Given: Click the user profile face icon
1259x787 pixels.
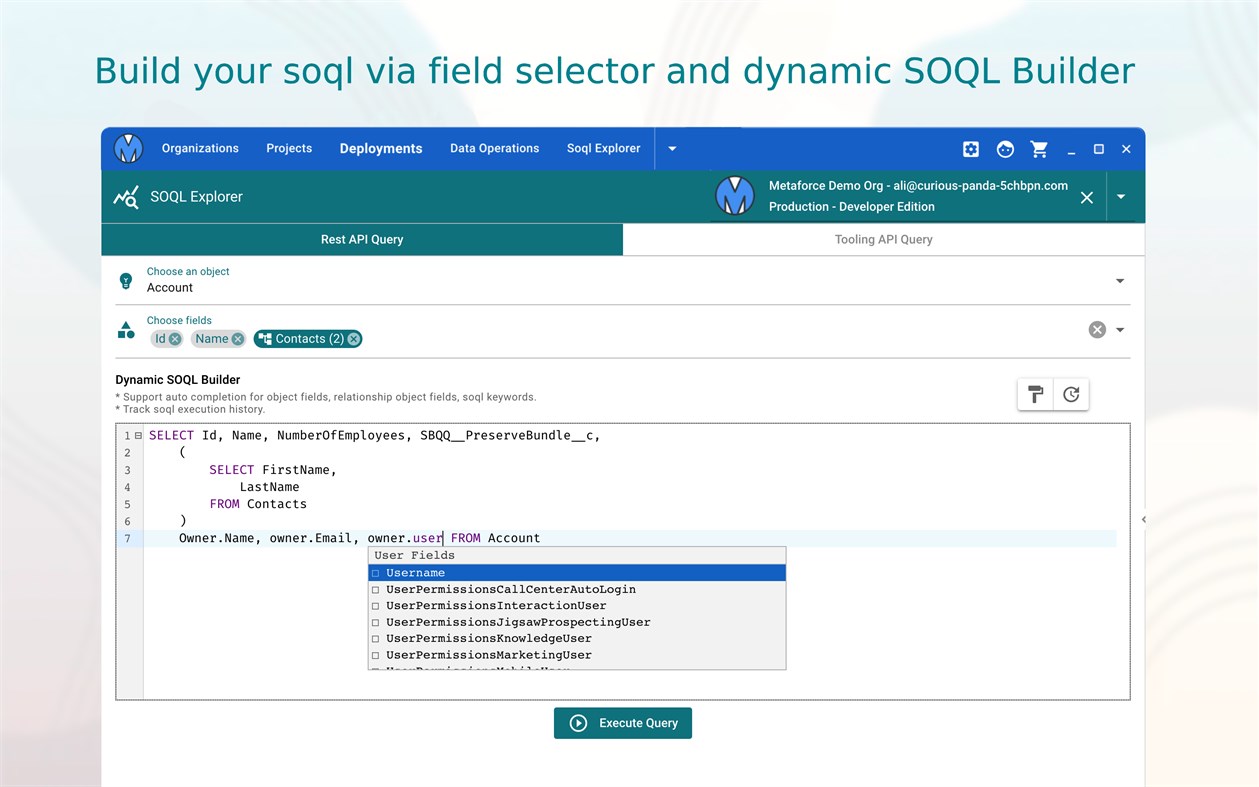Looking at the screenshot, I should [x=1005, y=149].
